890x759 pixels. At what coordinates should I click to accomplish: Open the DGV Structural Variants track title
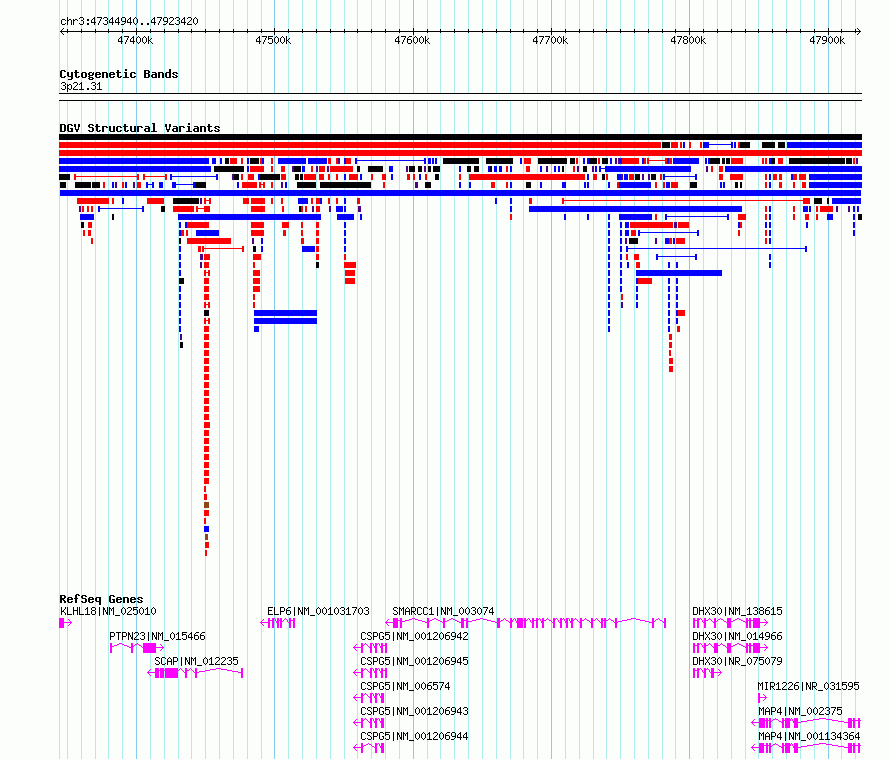tap(140, 128)
